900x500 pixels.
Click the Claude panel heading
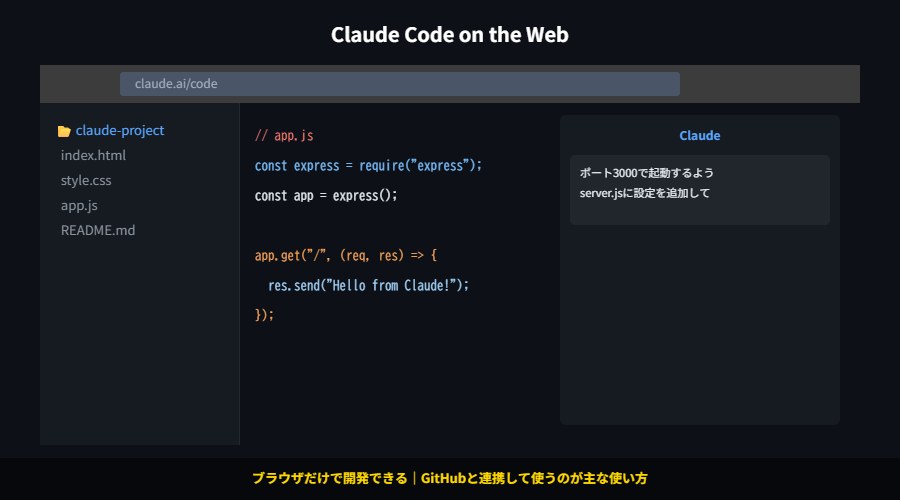700,135
